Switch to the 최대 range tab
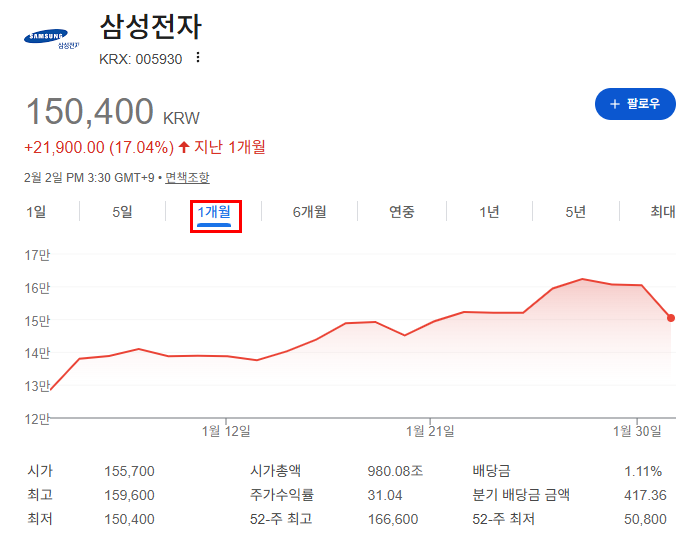This screenshot has width=688, height=542. [x=663, y=212]
